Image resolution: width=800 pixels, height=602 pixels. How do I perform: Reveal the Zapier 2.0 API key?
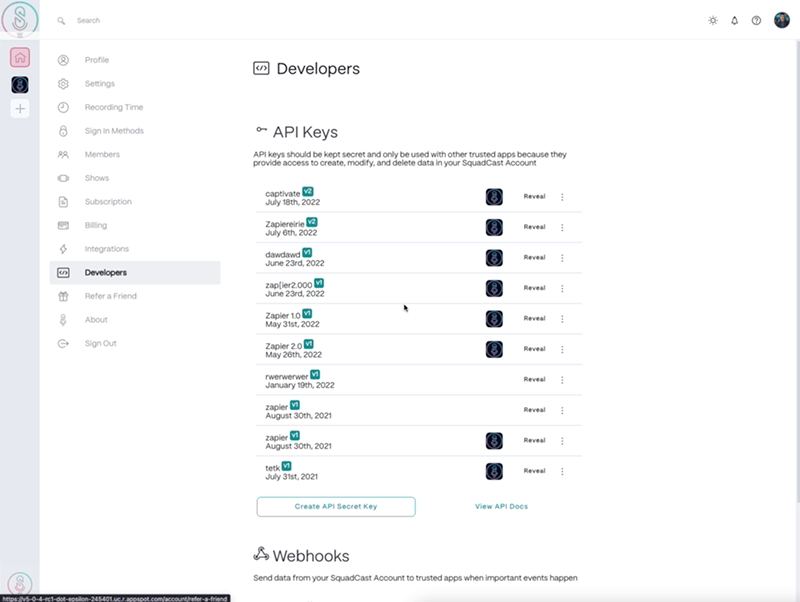pyautogui.click(x=534, y=349)
